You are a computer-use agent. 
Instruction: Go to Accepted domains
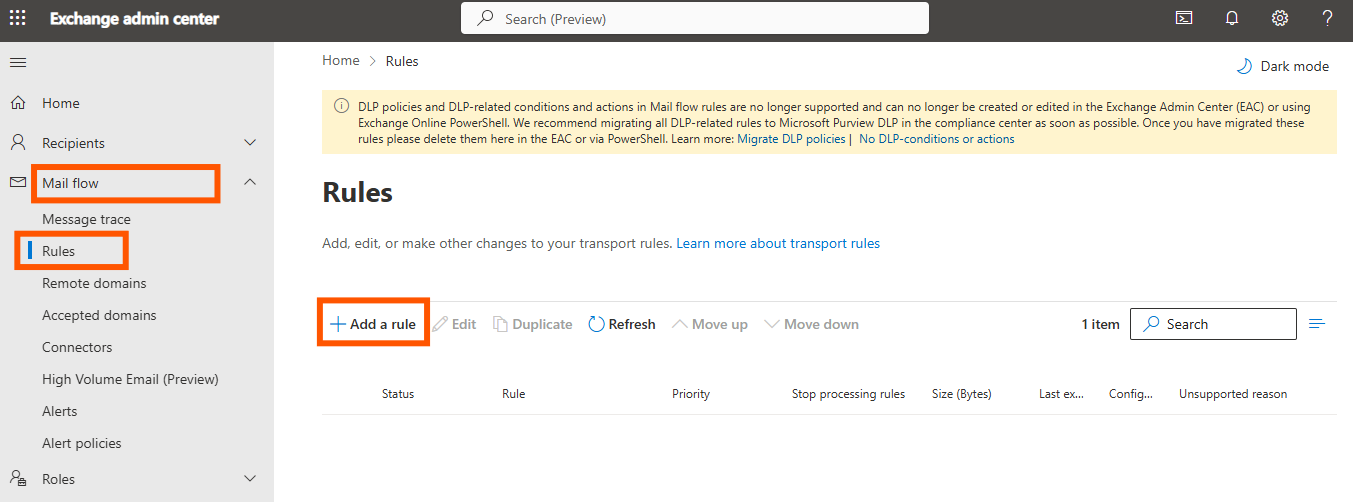pos(99,315)
